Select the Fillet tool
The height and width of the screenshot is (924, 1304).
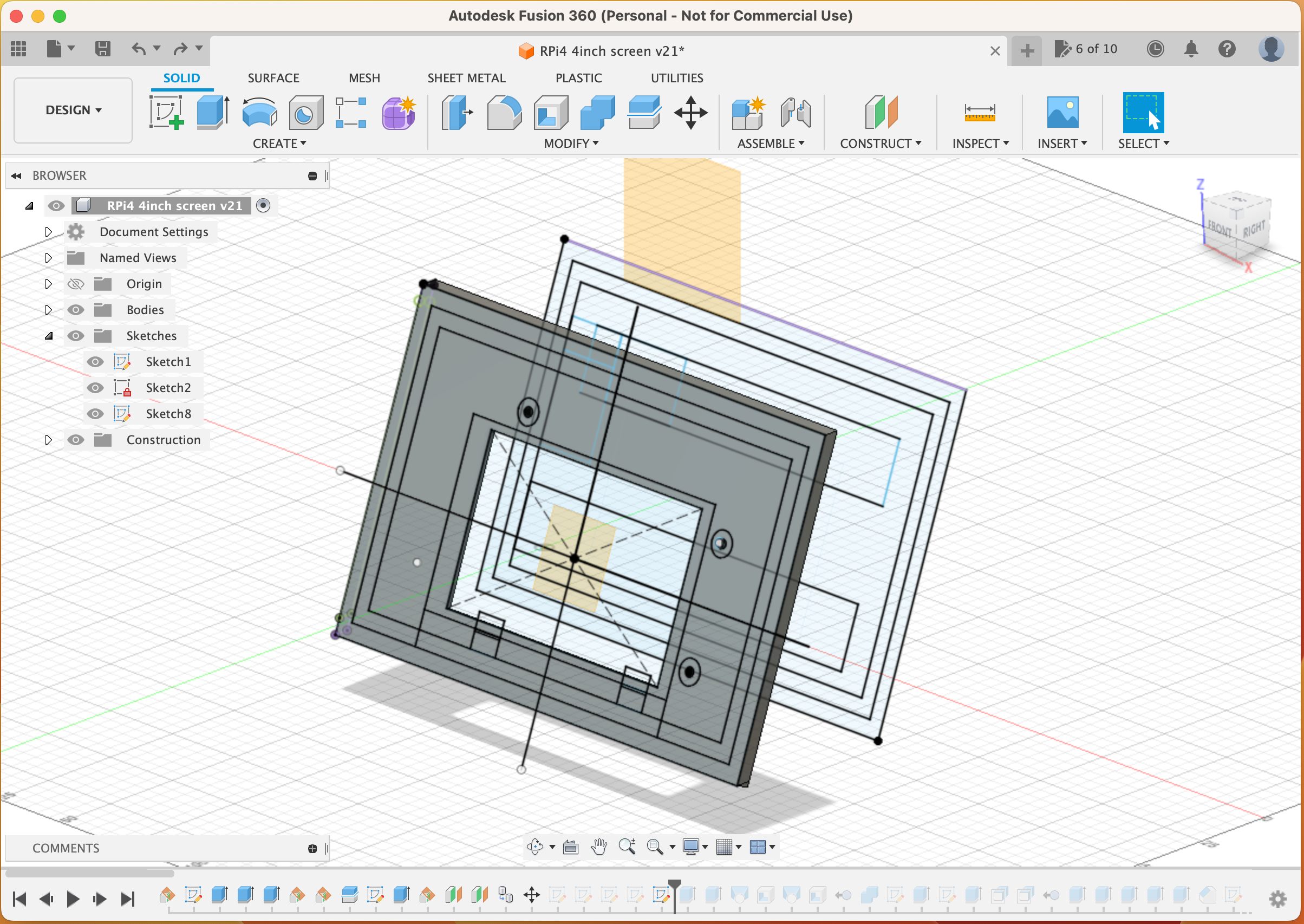504,112
